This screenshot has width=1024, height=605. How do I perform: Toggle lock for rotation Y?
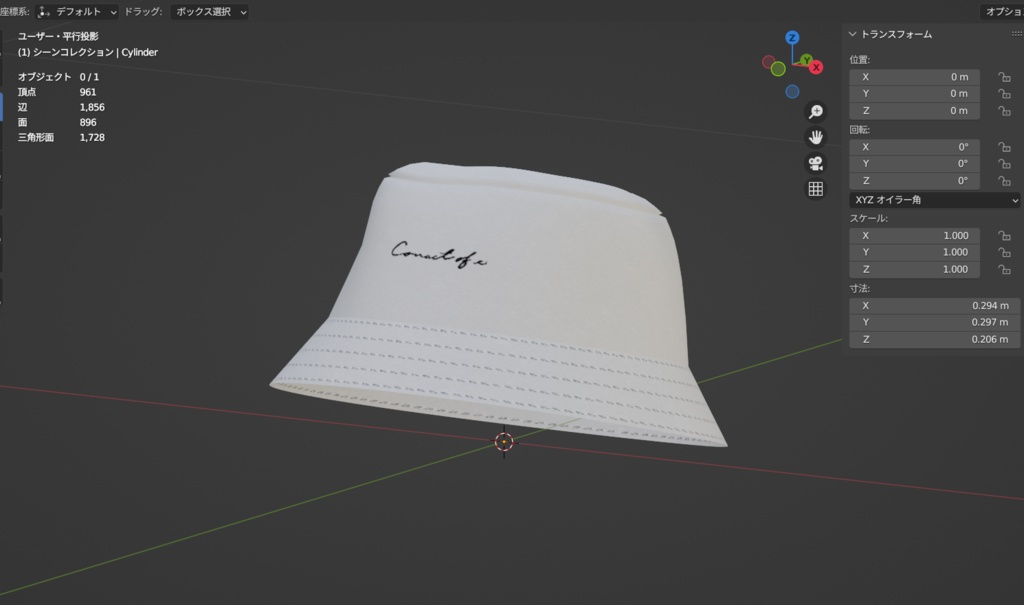tap(1004, 164)
